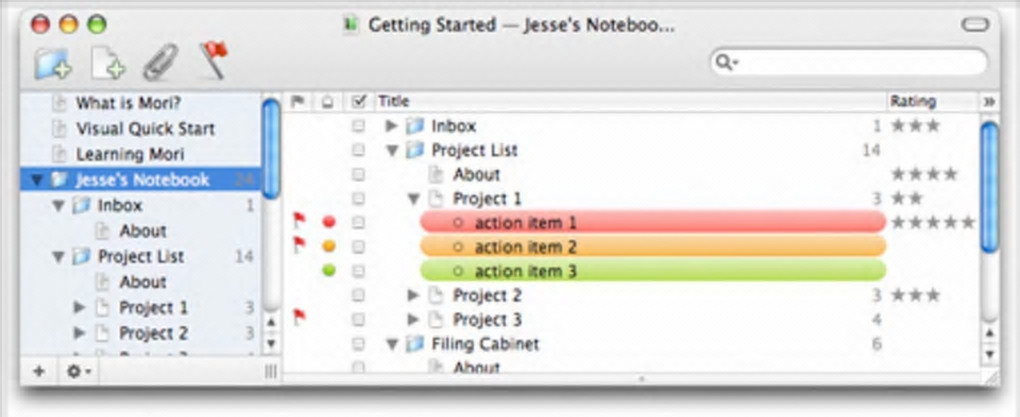Click the paperclip attachment toolbar icon
This screenshot has width=1020, height=417.
click(160, 63)
